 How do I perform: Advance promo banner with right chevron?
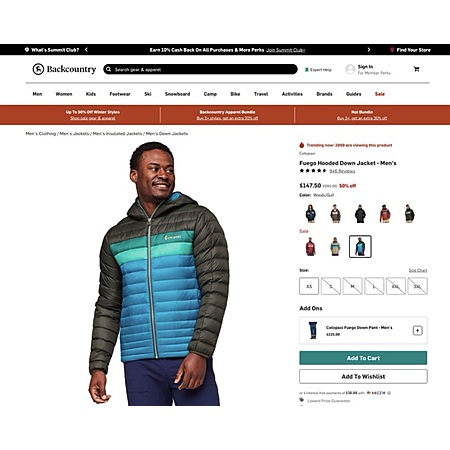(x=369, y=50)
